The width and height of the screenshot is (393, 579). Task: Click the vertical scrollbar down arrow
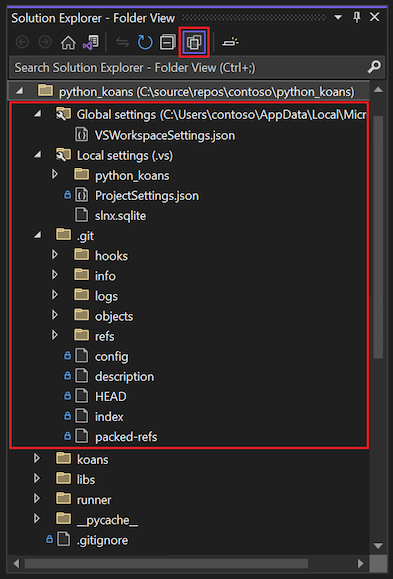pos(377,545)
